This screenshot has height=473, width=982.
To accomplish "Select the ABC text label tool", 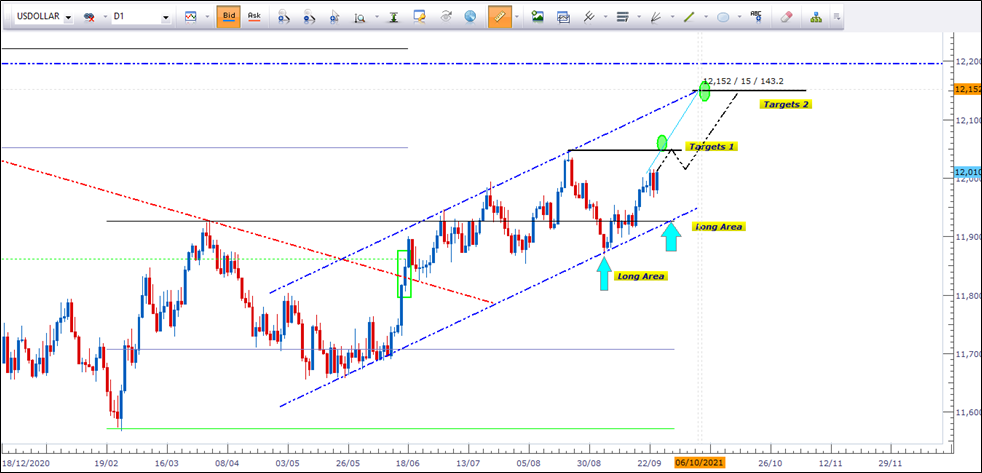I will (755, 17).
